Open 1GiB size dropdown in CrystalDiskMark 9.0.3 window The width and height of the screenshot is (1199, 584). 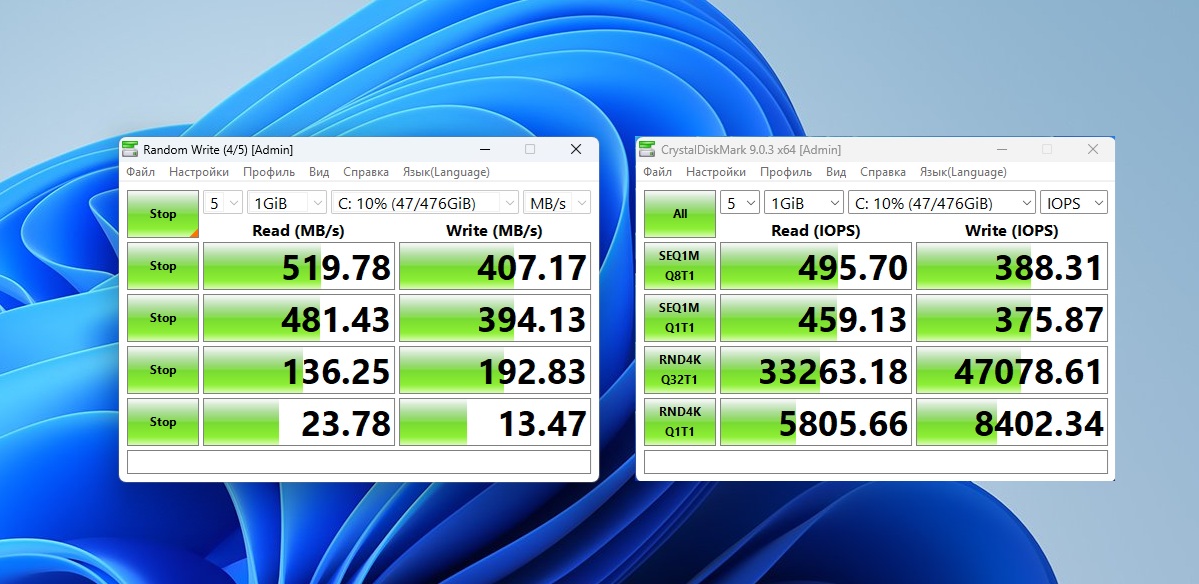click(804, 203)
